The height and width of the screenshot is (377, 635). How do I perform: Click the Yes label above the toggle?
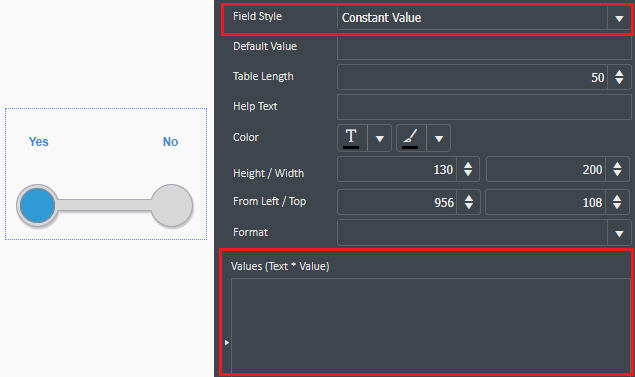(x=38, y=142)
